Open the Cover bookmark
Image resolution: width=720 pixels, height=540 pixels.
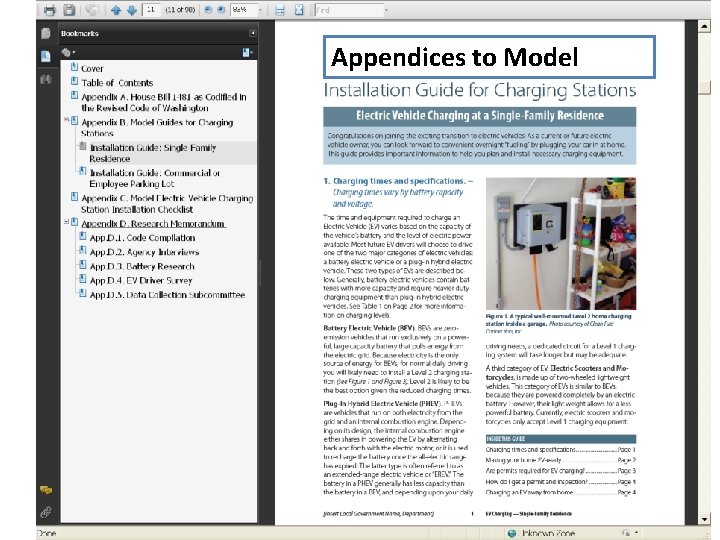point(92,68)
